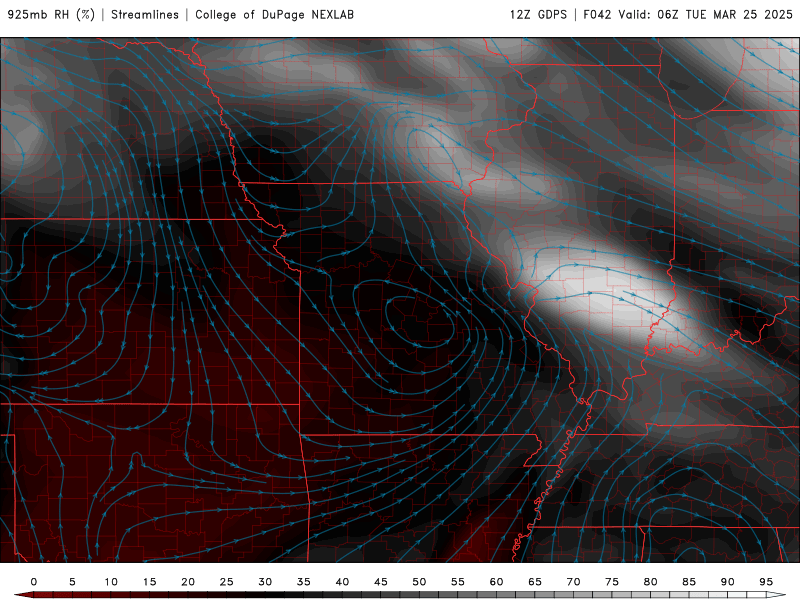Select the "75" colorbar label
The height and width of the screenshot is (600, 800).
tap(612, 582)
